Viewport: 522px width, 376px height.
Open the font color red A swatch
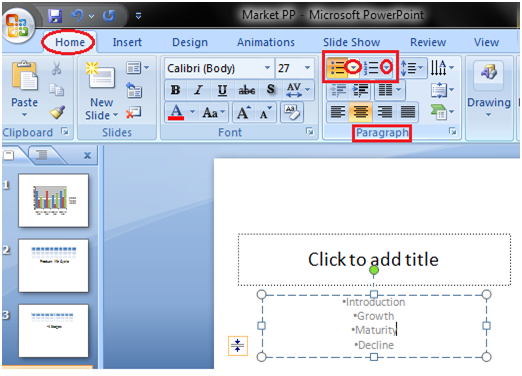176,113
